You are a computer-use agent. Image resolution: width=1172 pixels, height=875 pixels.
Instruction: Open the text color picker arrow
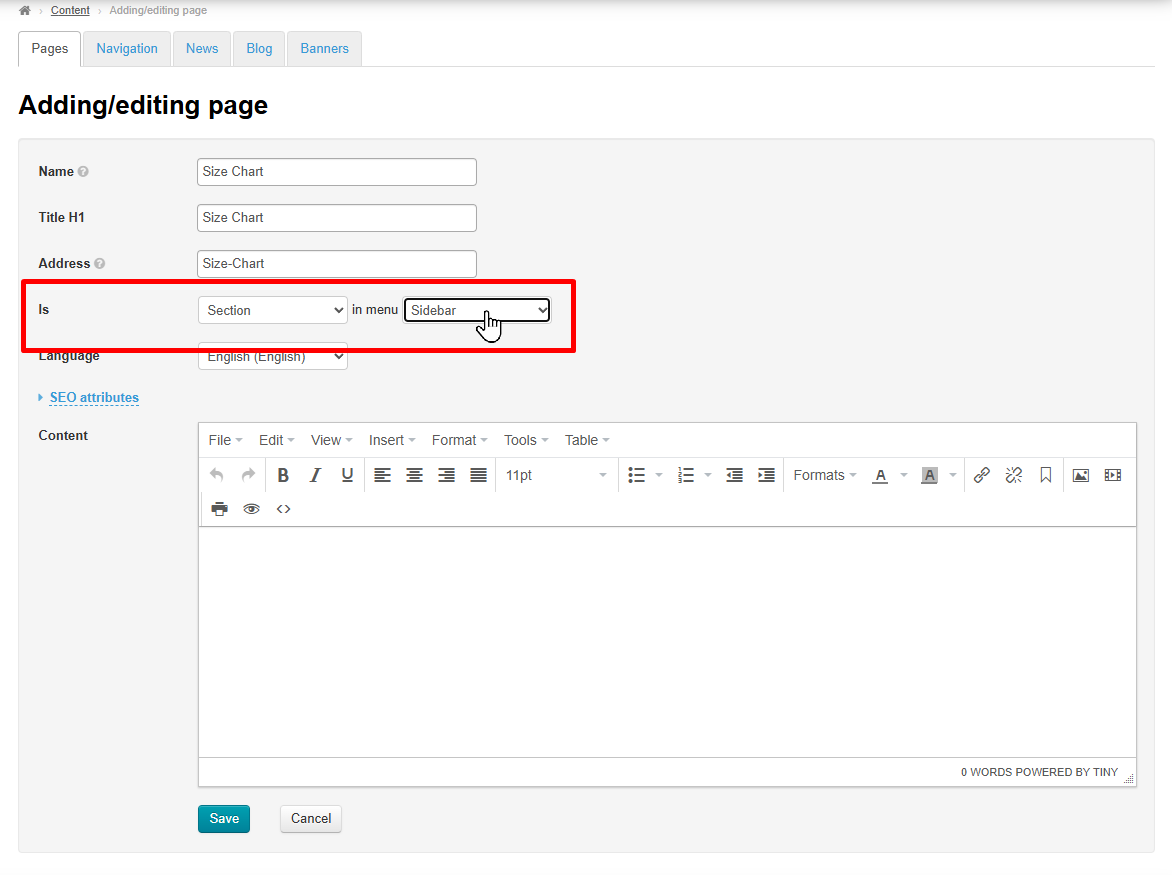pyautogui.click(x=904, y=476)
